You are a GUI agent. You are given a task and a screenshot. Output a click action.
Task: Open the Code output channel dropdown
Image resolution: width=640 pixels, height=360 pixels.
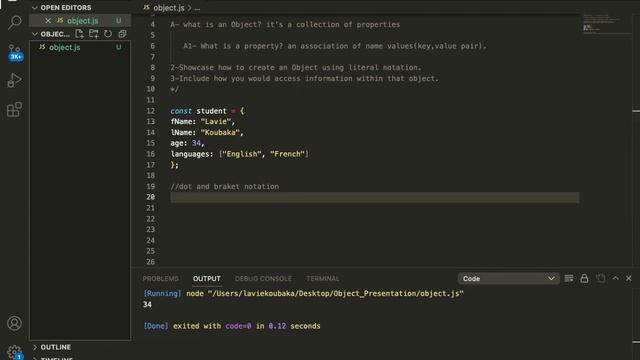[508, 278]
